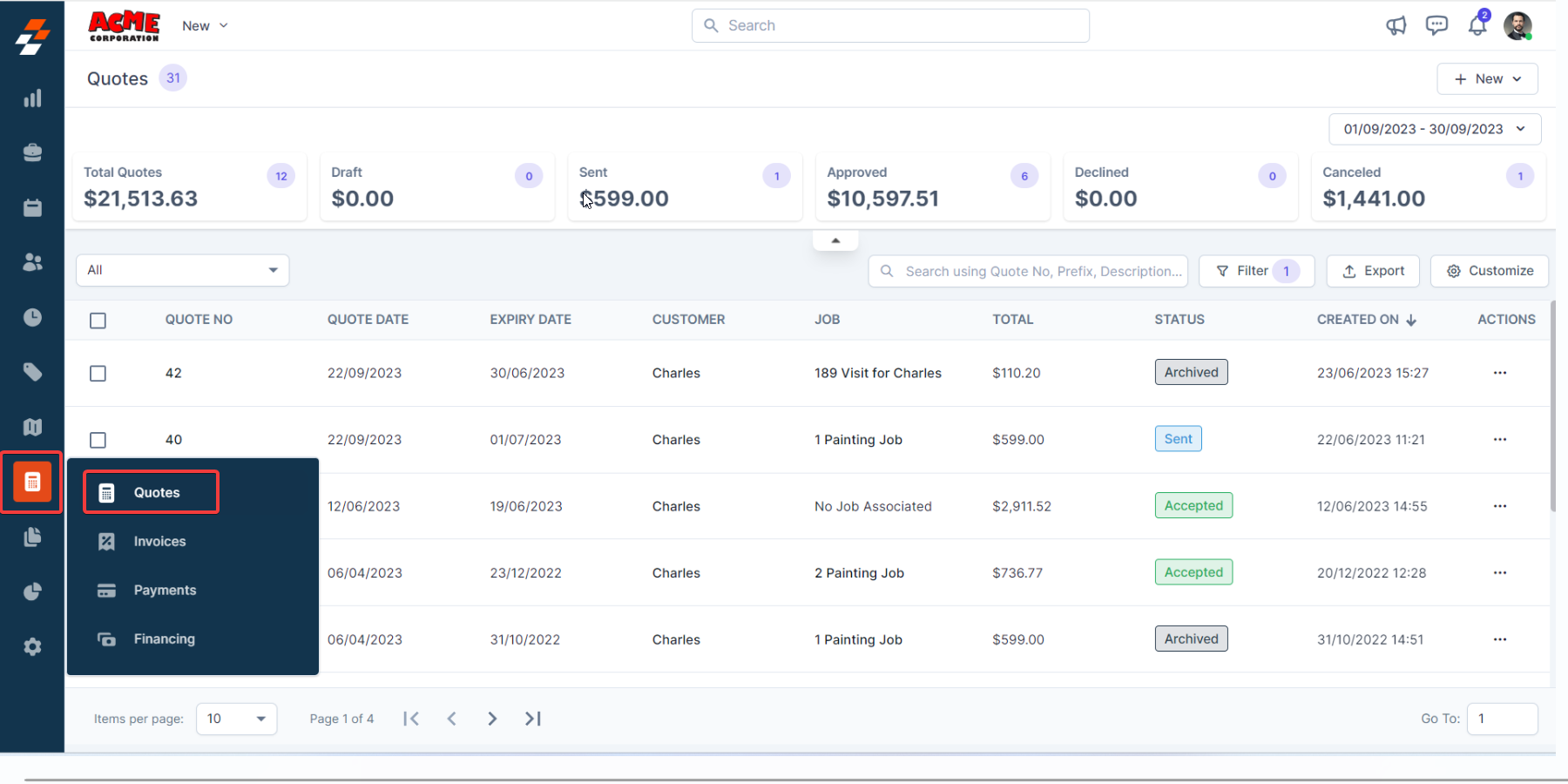Open the customers people icon in sidebar
Screen dimensions: 1568x784
coord(32,262)
